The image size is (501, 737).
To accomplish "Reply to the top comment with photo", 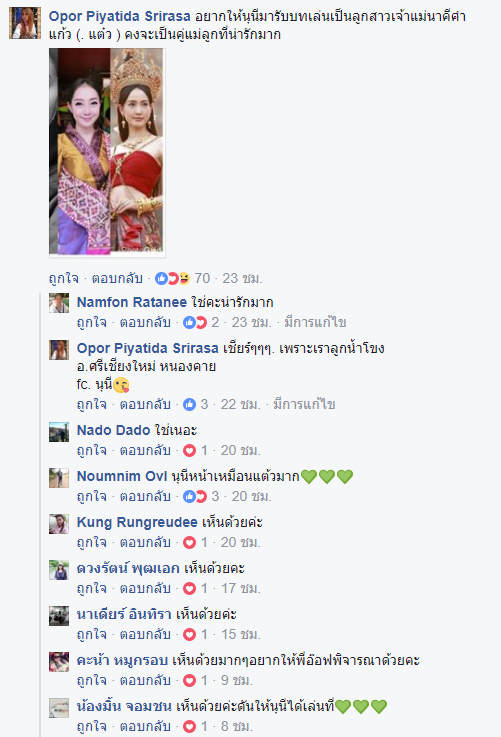I will [117, 278].
